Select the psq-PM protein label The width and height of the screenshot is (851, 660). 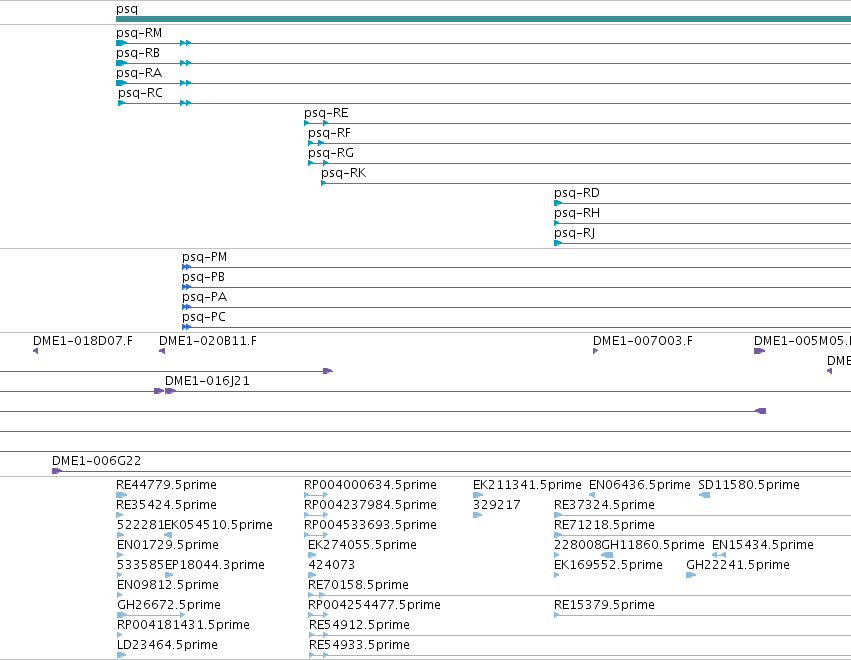[x=205, y=257]
